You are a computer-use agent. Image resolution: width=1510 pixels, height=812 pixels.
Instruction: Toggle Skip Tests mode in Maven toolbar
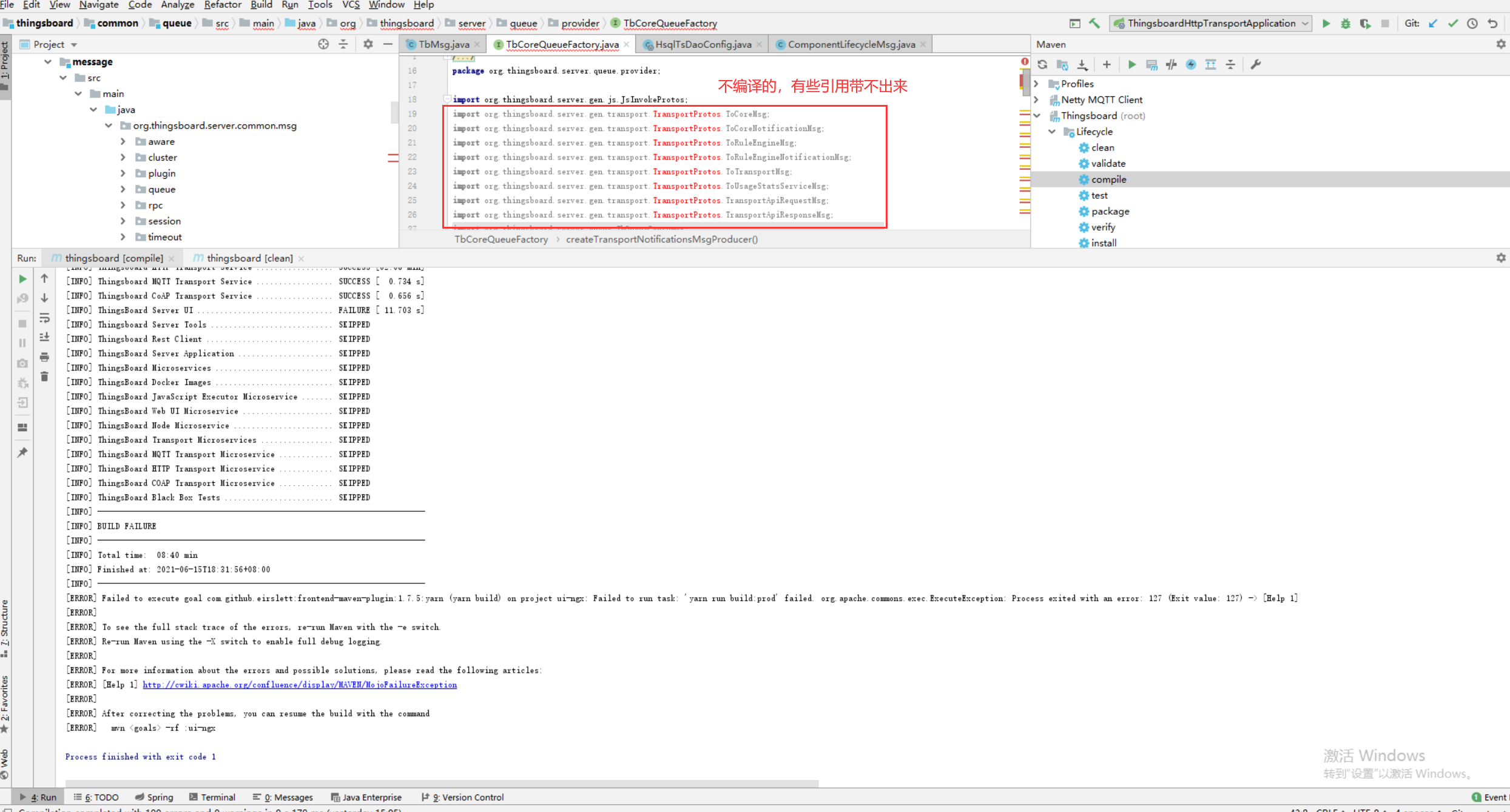pos(1191,64)
